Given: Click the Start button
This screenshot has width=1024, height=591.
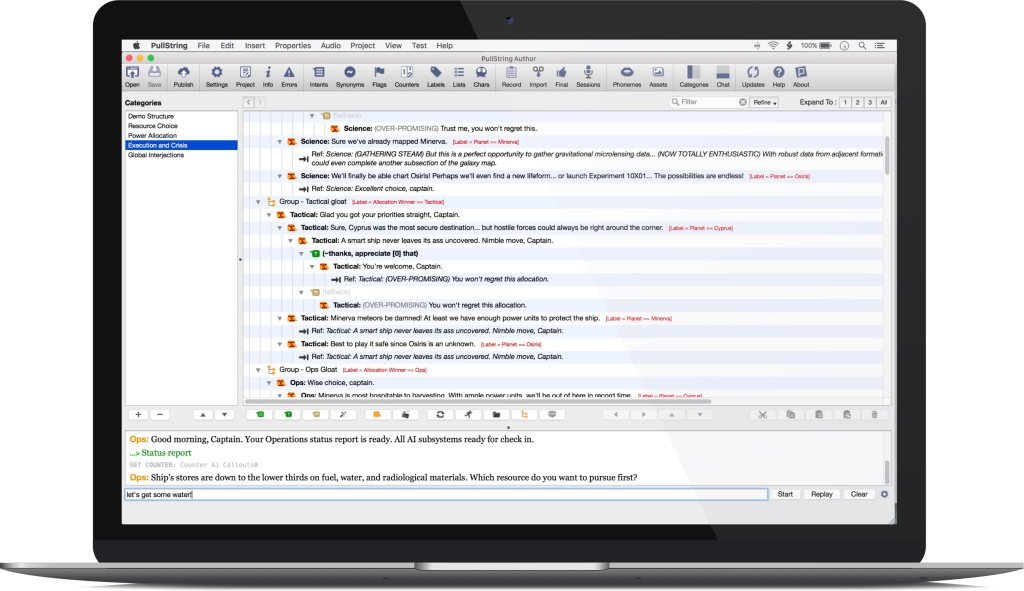Looking at the screenshot, I should click(x=786, y=494).
